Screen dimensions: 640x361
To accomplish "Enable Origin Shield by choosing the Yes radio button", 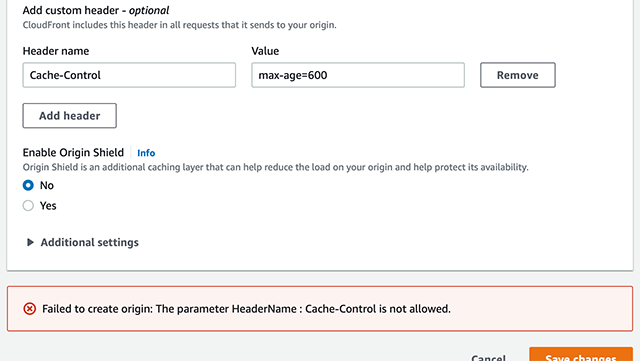I will tap(28, 205).
